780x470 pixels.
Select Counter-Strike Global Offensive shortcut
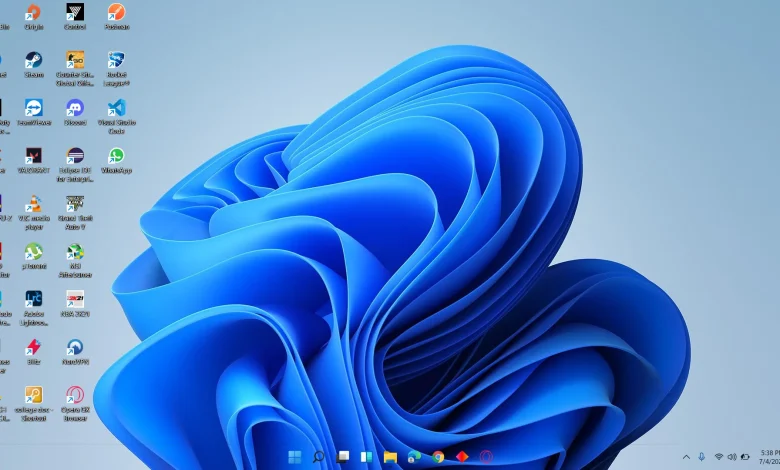pos(75,69)
